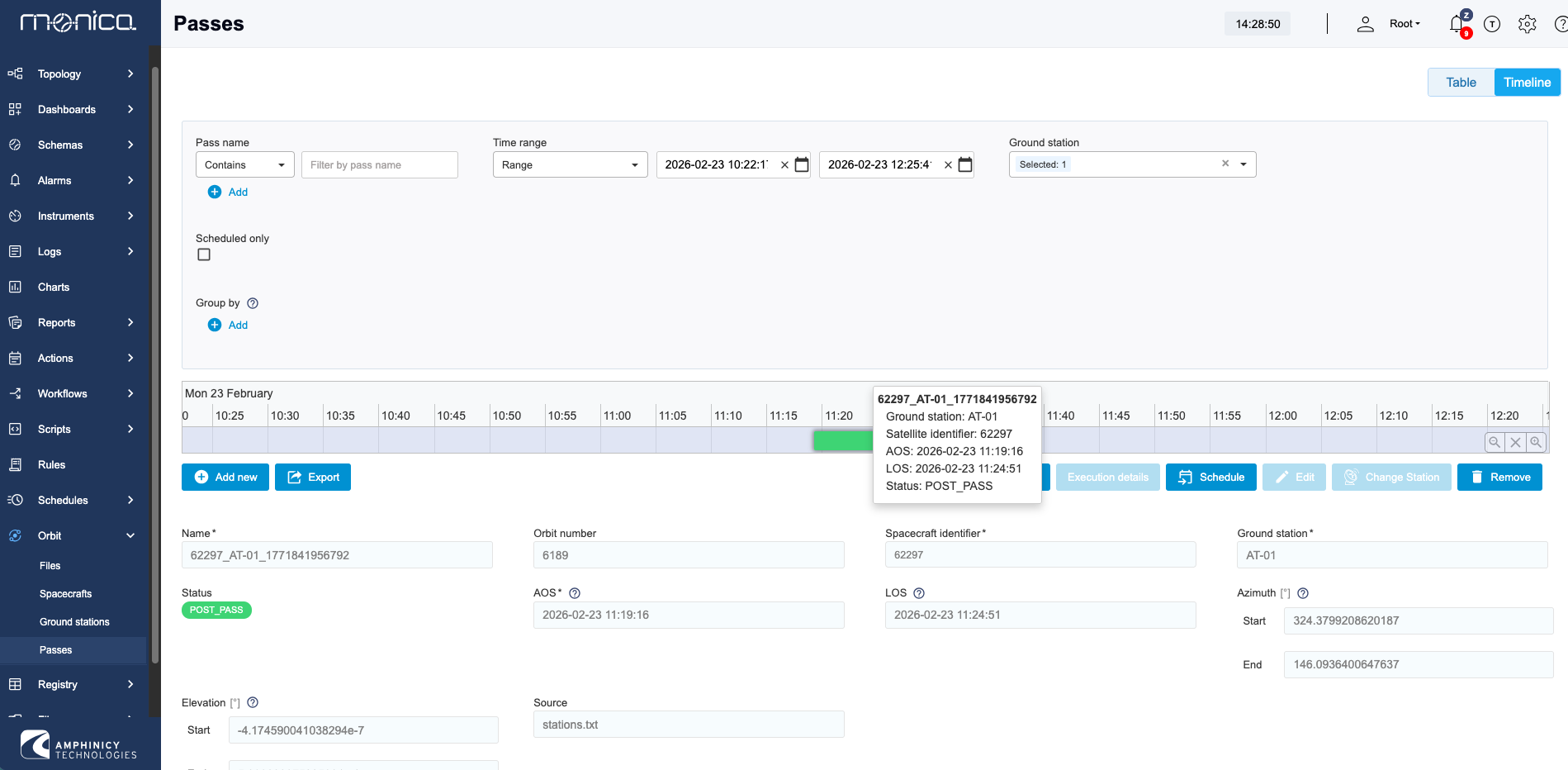Click the LOS help question icon

click(x=919, y=593)
